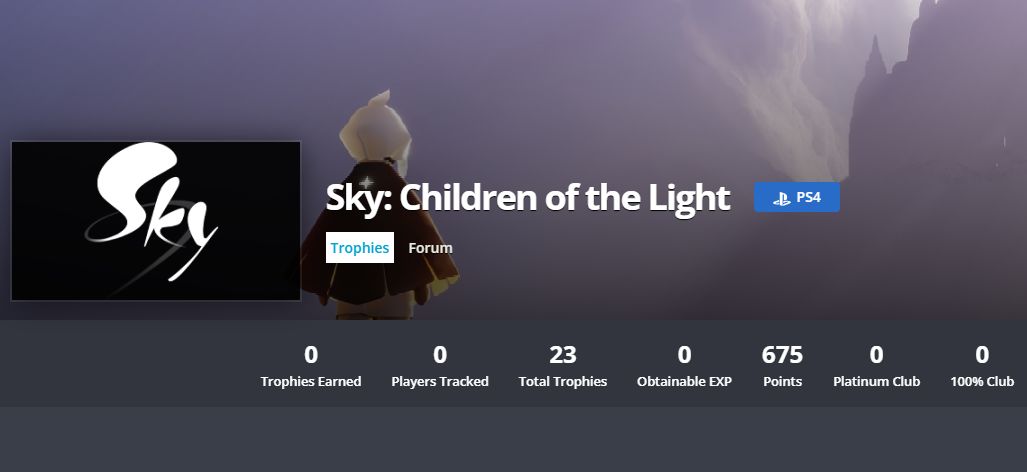Click the Points label
This screenshot has height=472, width=1027.
tap(782, 381)
